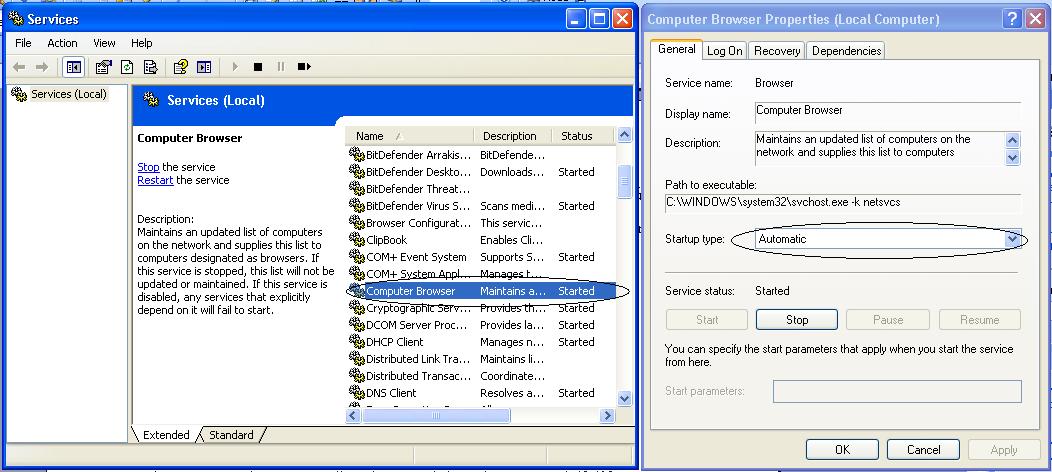
Task: Sort by the Name column header
Action: [x=409, y=136]
